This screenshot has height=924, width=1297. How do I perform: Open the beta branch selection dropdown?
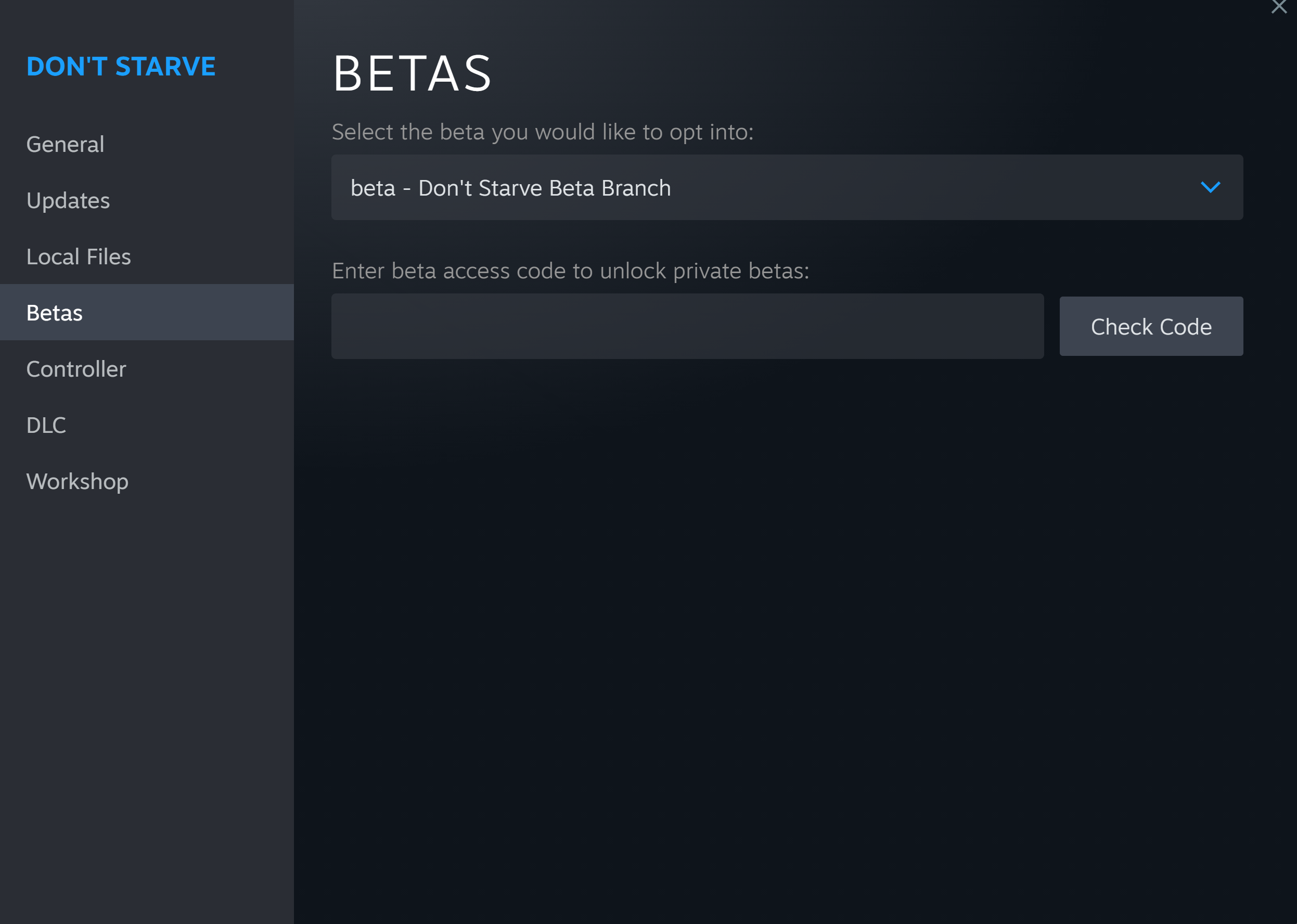tap(786, 187)
